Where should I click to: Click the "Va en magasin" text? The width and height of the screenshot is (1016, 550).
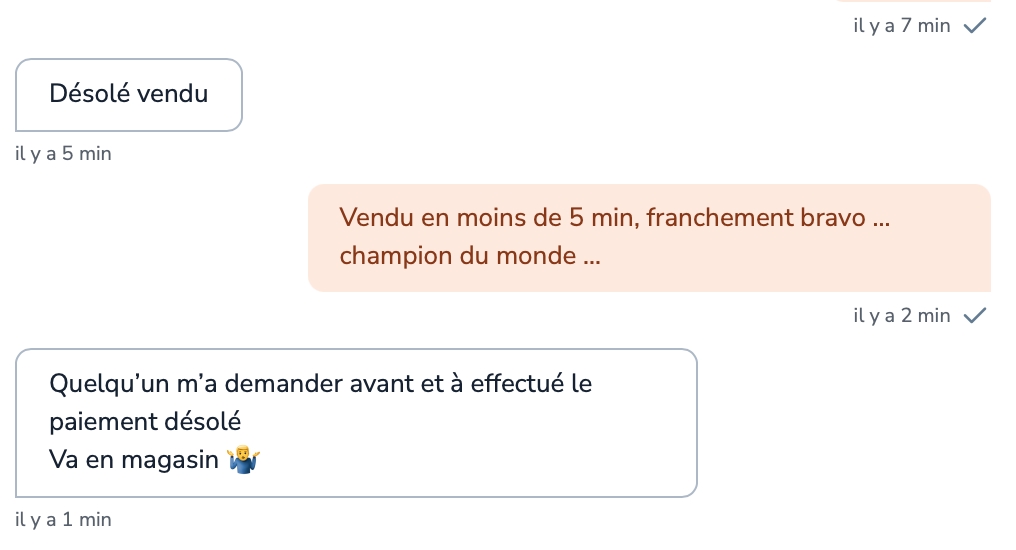[133, 460]
